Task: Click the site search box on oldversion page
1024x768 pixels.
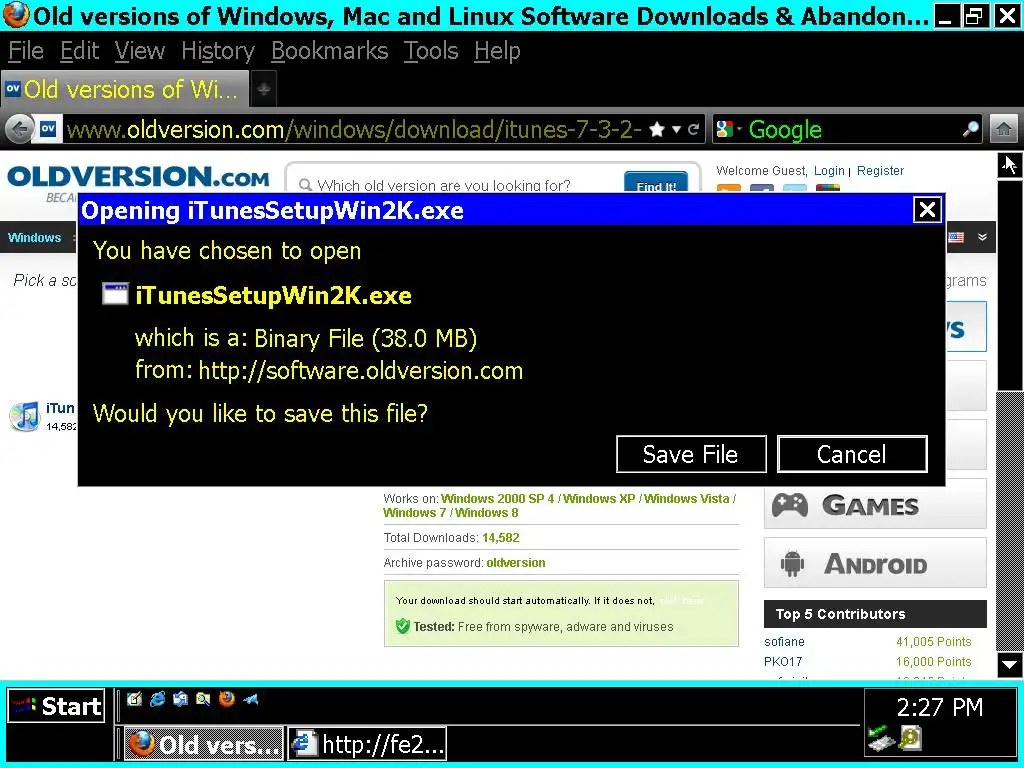Action: [x=457, y=184]
